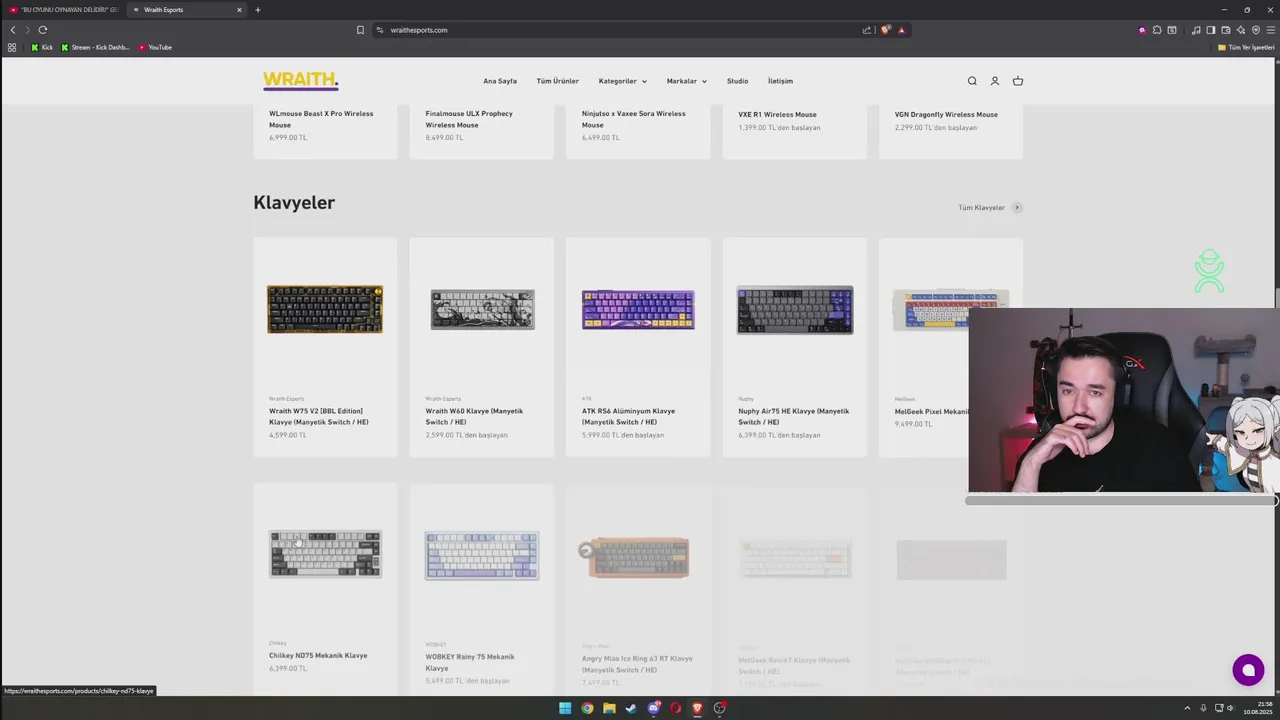Open the apps grid in bookmarks bar
The image size is (1280, 720).
point(12,47)
